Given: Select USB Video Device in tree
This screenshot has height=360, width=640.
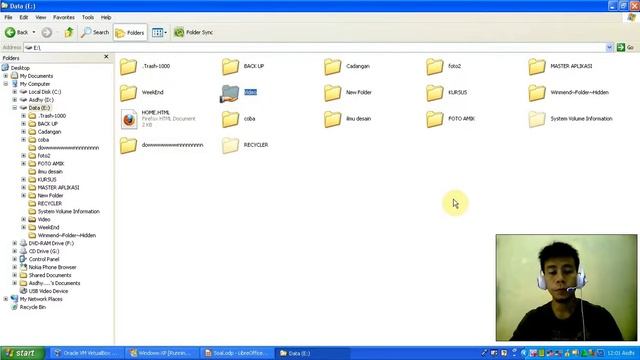Looking at the screenshot, I should 48,291.
